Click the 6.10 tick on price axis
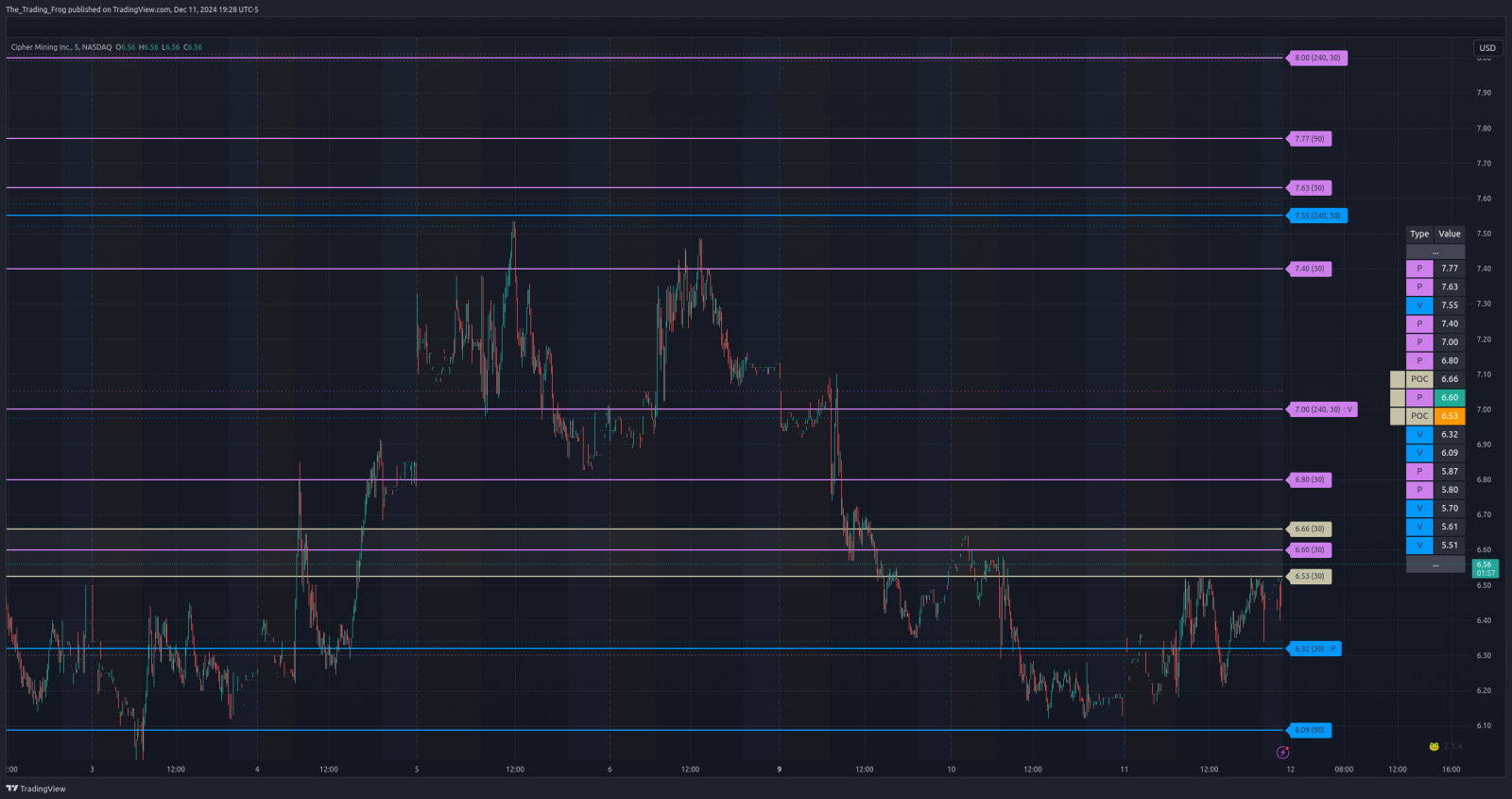1512x799 pixels. click(x=1484, y=726)
